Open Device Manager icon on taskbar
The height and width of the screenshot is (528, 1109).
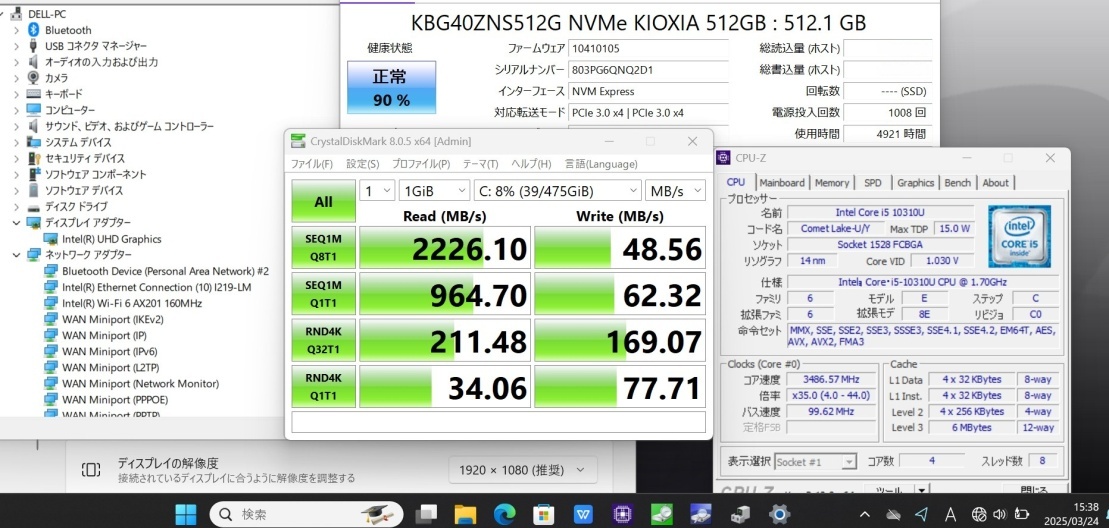[741, 514]
